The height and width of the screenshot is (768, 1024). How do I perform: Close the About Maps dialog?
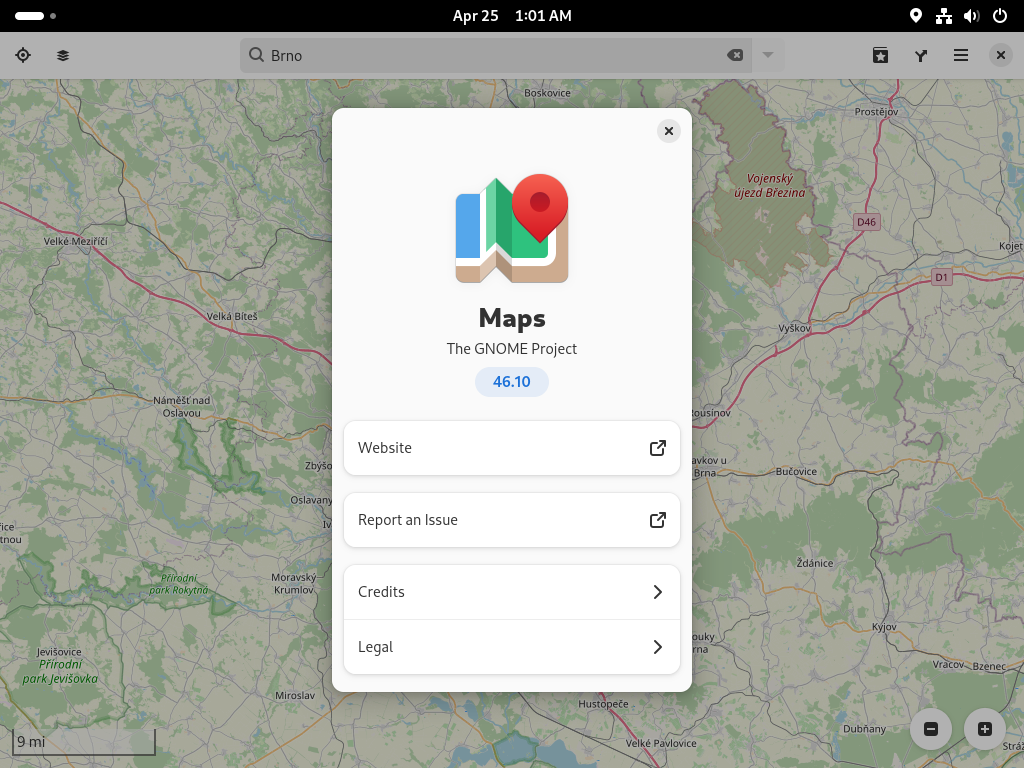click(x=669, y=131)
